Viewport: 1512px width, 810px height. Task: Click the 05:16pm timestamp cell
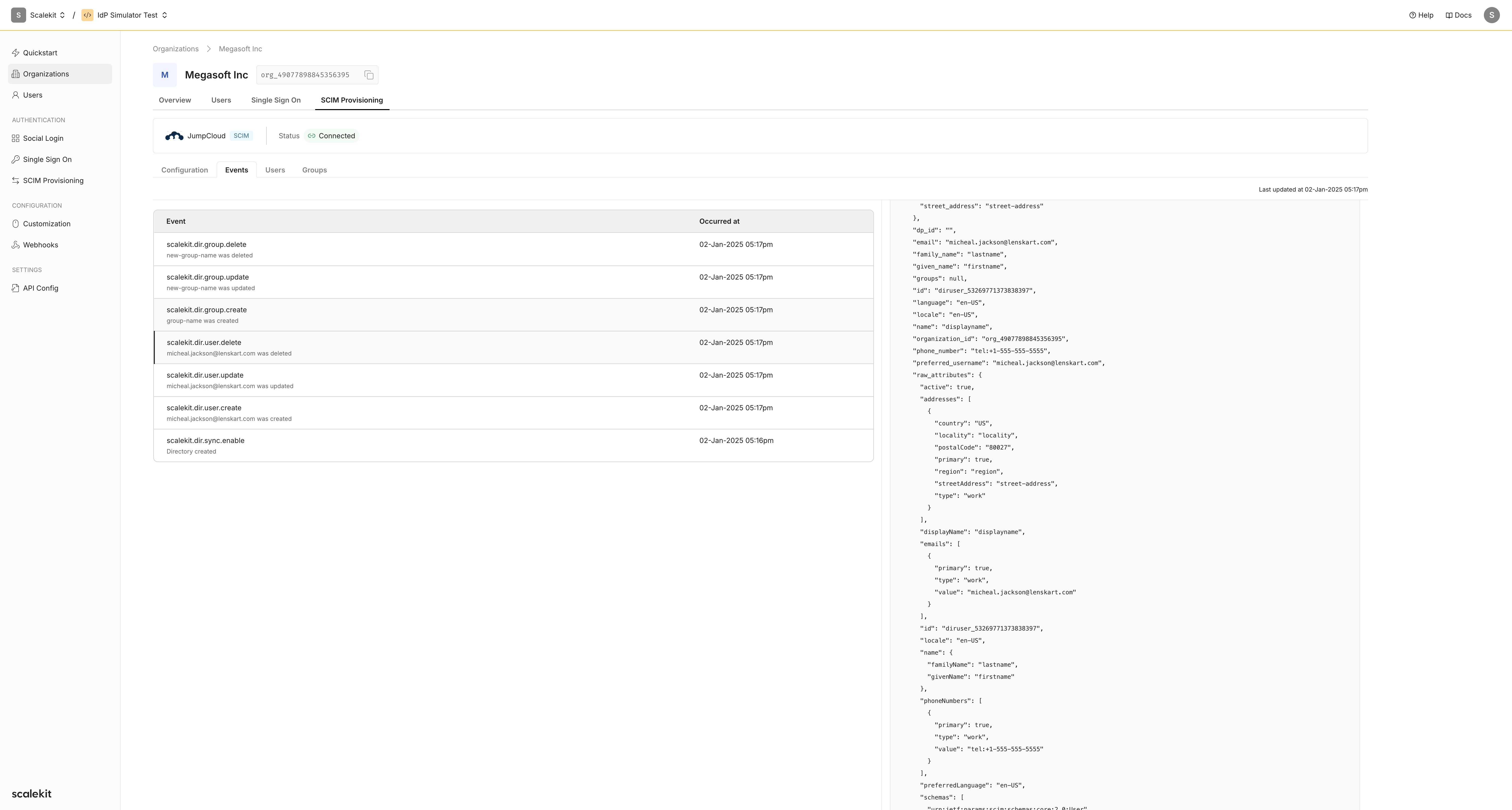(x=736, y=441)
